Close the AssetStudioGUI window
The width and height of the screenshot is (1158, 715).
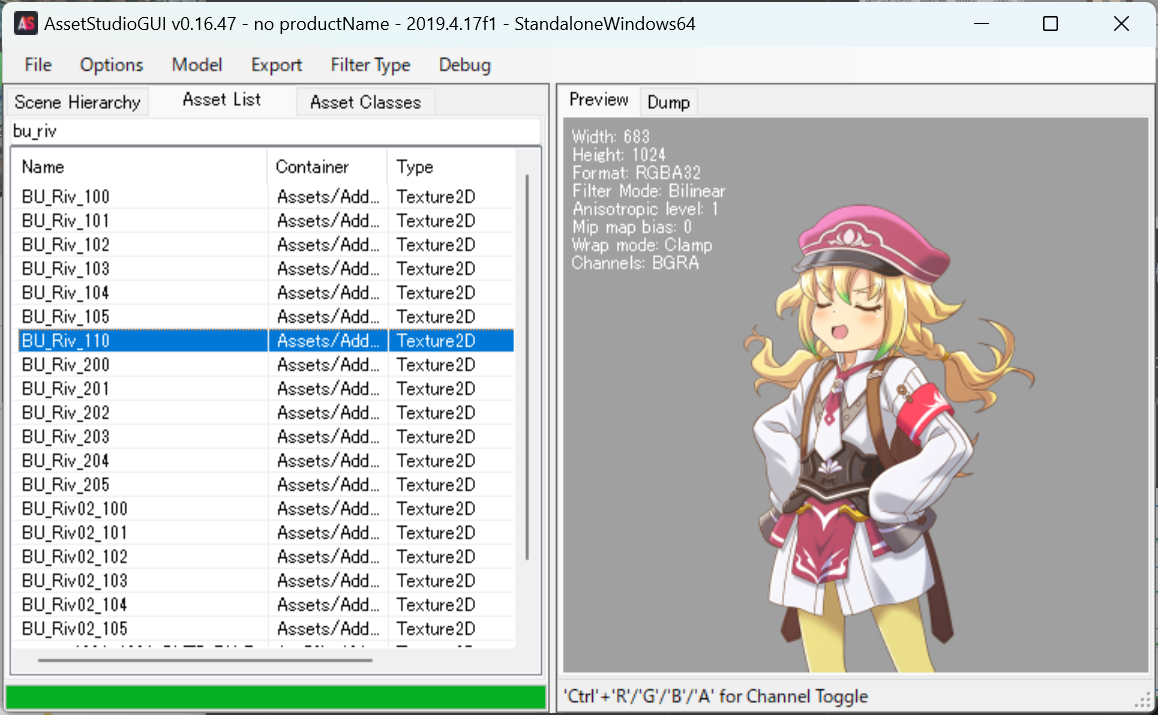coord(1120,24)
